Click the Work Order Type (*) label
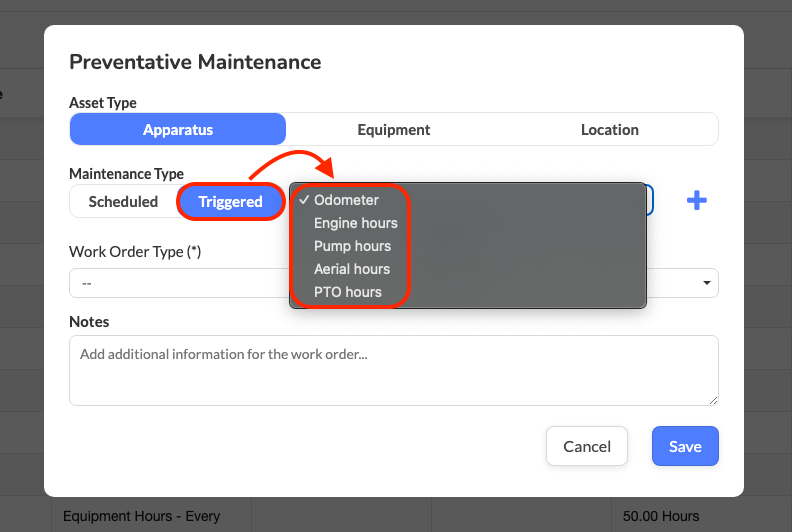This screenshot has height=532, width=792. 135,252
